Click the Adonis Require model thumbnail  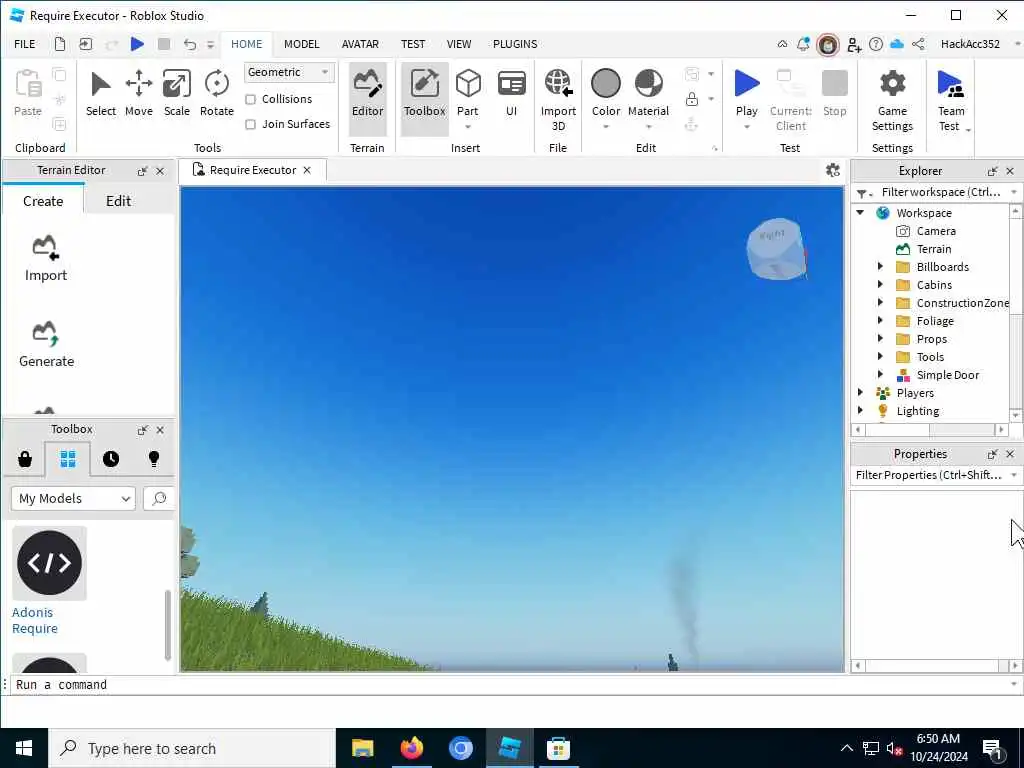coord(49,563)
